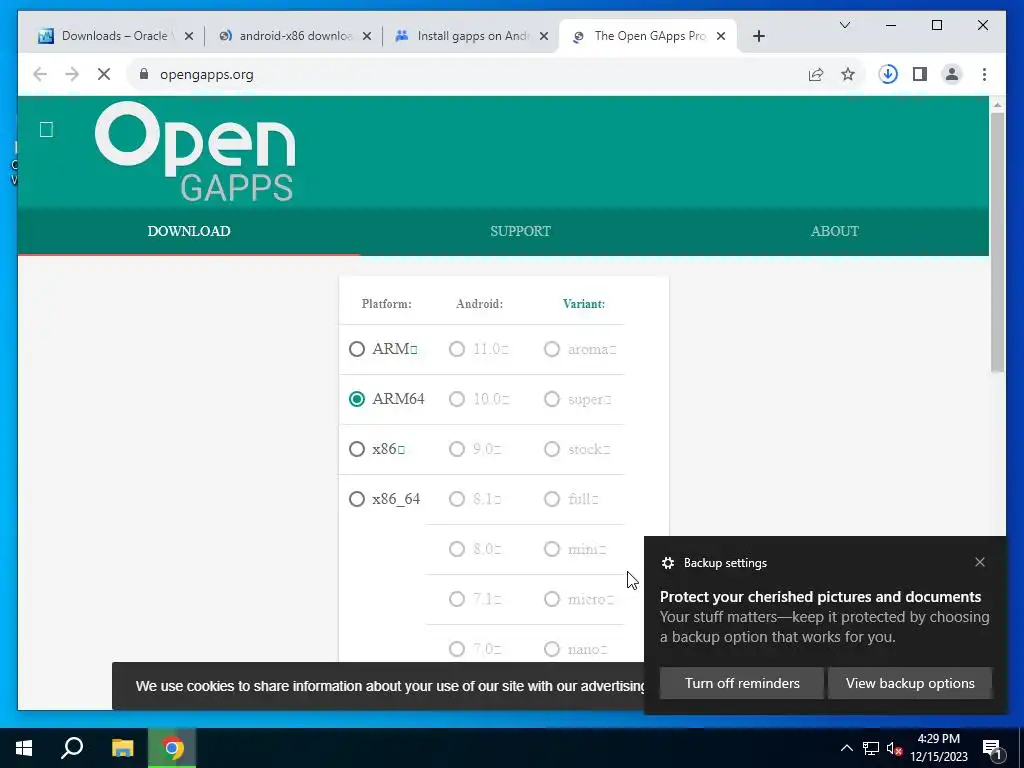Go back to the previous page
The height and width of the screenshot is (768, 1024).
(x=40, y=74)
